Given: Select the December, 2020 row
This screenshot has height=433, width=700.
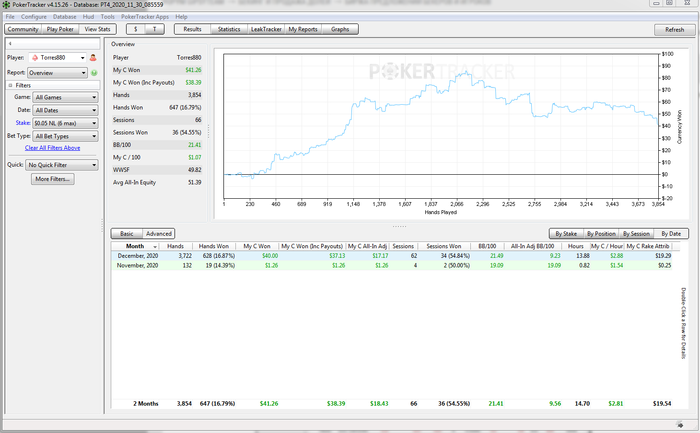Looking at the screenshot, I should [392, 256].
